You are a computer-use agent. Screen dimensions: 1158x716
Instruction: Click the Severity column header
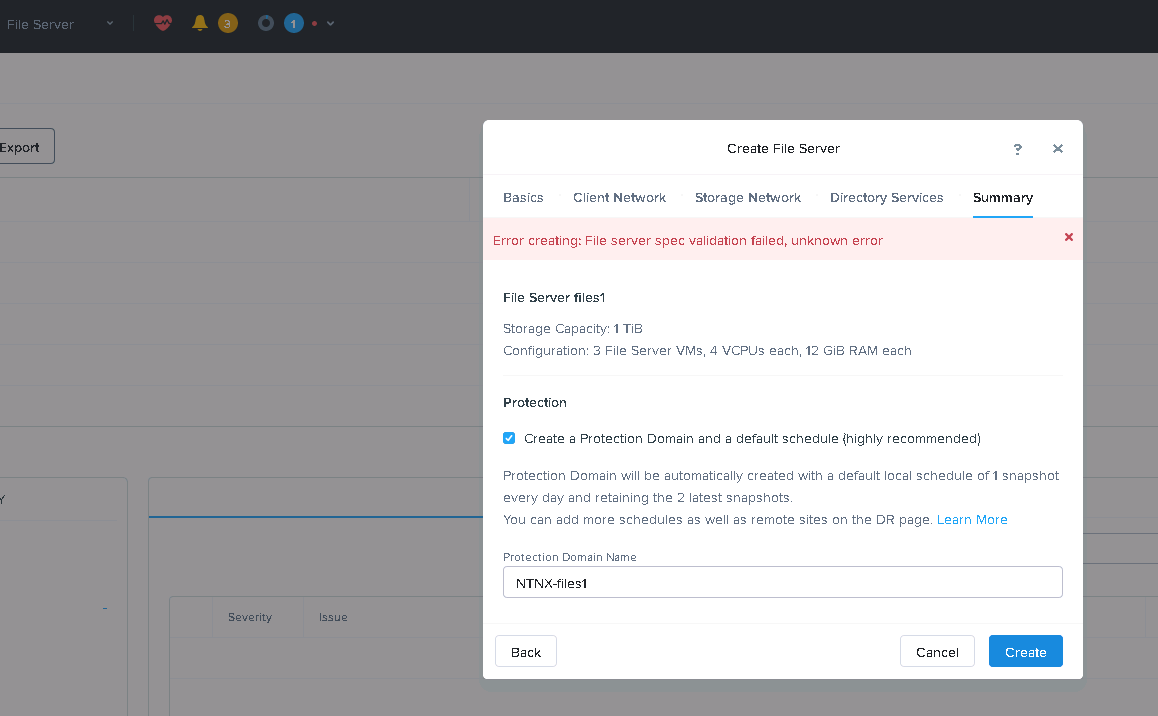click(x=250, y=617)
